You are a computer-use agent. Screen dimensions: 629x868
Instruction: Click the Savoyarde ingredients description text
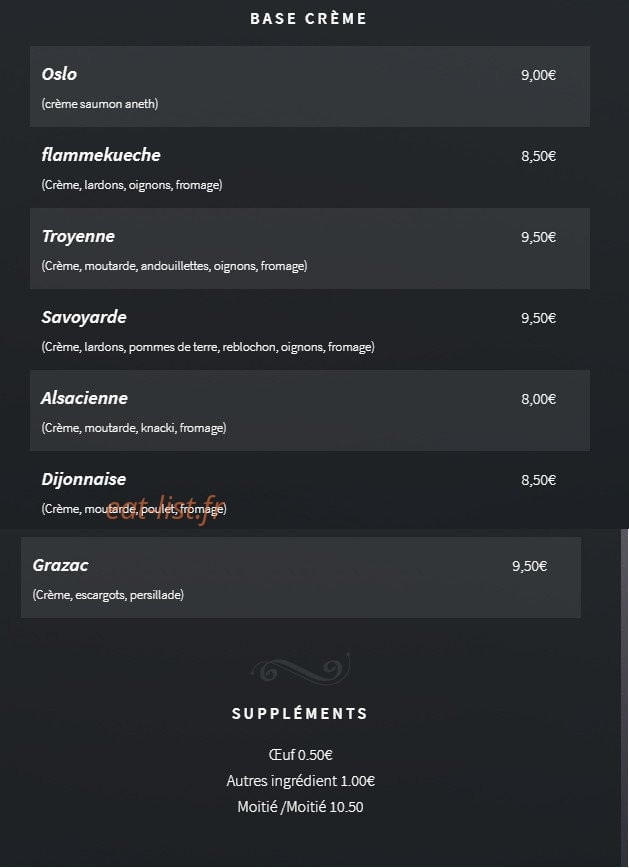click(208, 347)
